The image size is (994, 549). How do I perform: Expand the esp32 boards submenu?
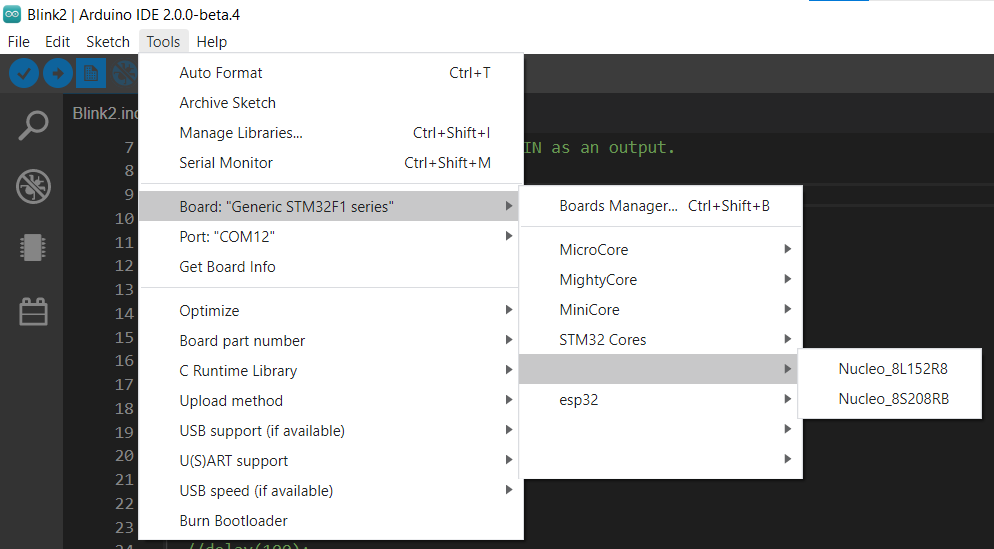[x=661, y=399]
